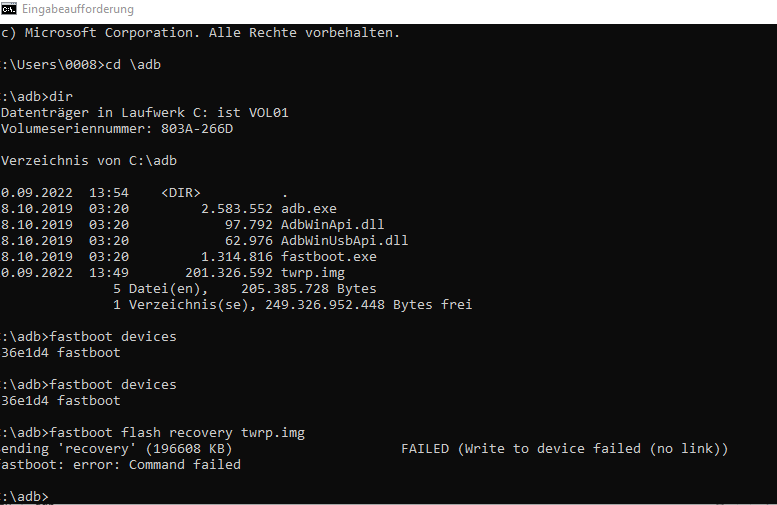Viewport: 777px width, 505px height.
Task: Click the 'Datenträger in Laufwerk C:' line
Action: [144, 113]
